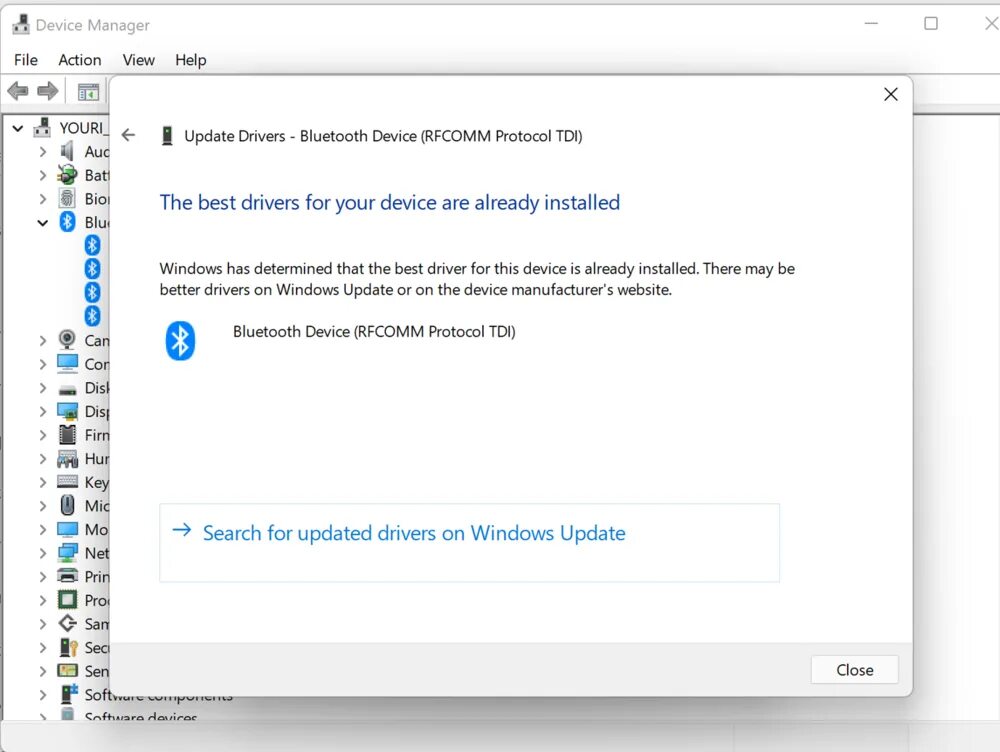This screenshot has height=752, width=1000.
Task: Open the File menu
Action: (x=26, y=60)
